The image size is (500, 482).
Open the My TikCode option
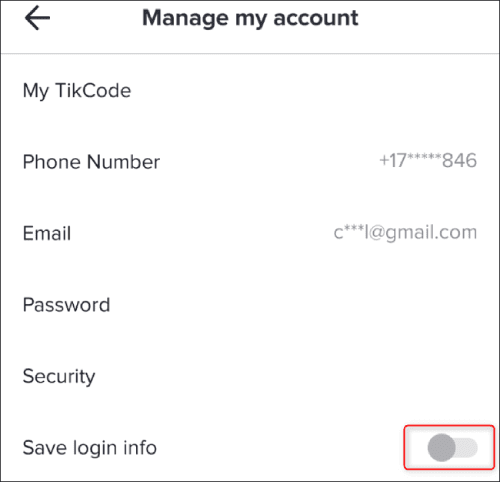[x=250, y=91]
